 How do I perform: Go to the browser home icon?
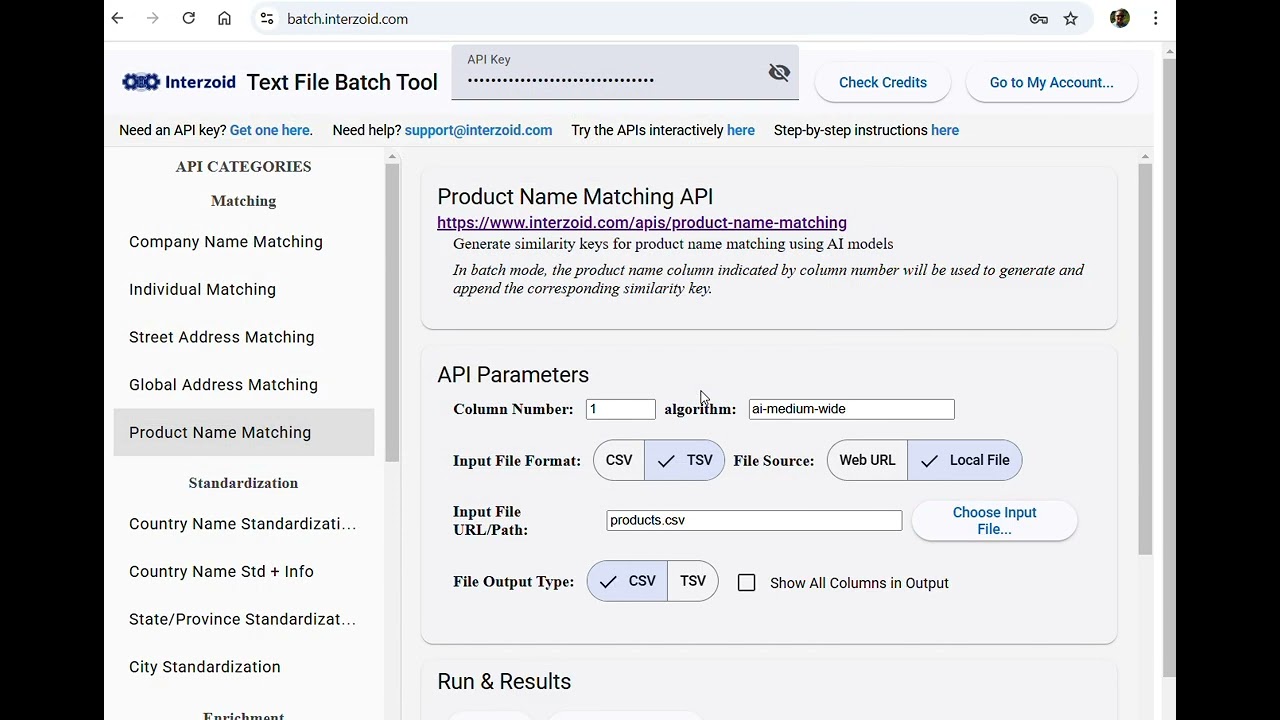pos(225,19)
